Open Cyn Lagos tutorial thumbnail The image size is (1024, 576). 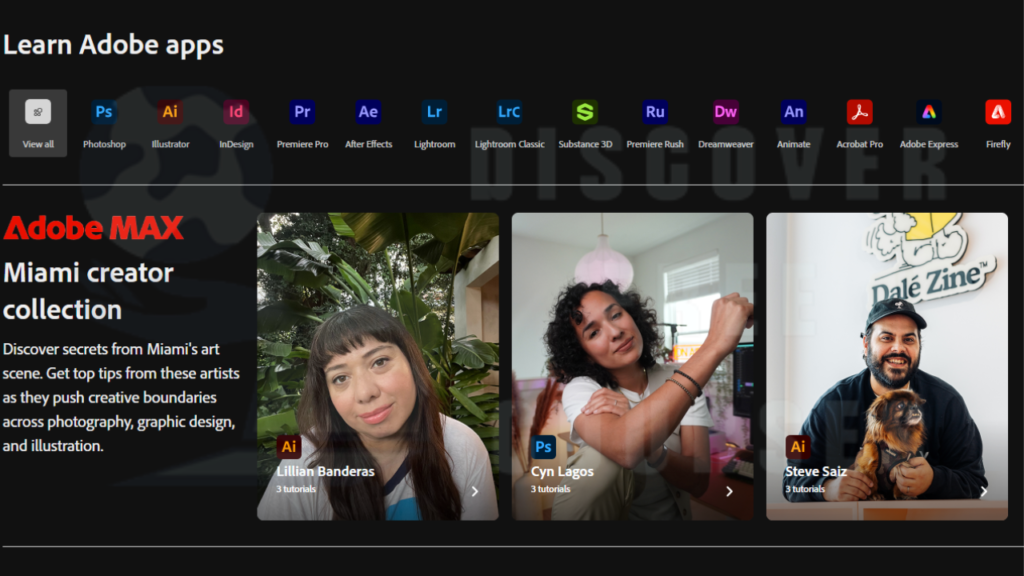(632, 366)
